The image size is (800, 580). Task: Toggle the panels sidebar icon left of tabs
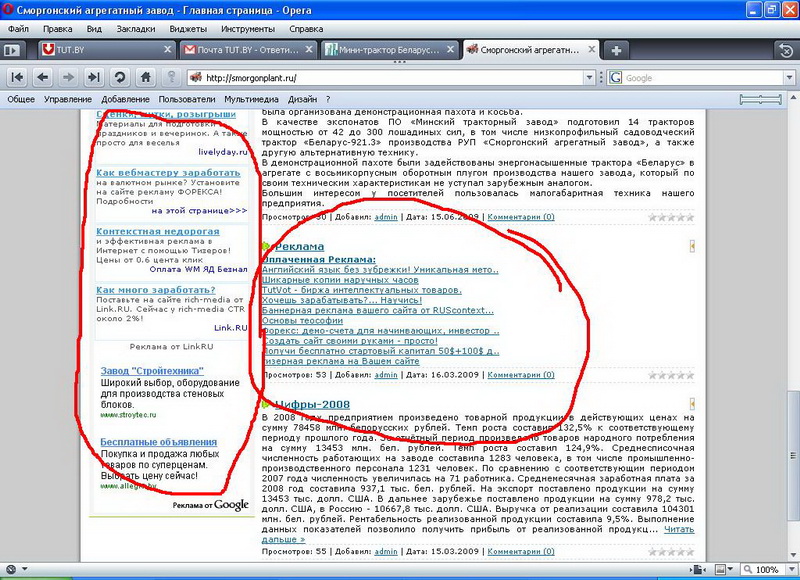[12, 50]
